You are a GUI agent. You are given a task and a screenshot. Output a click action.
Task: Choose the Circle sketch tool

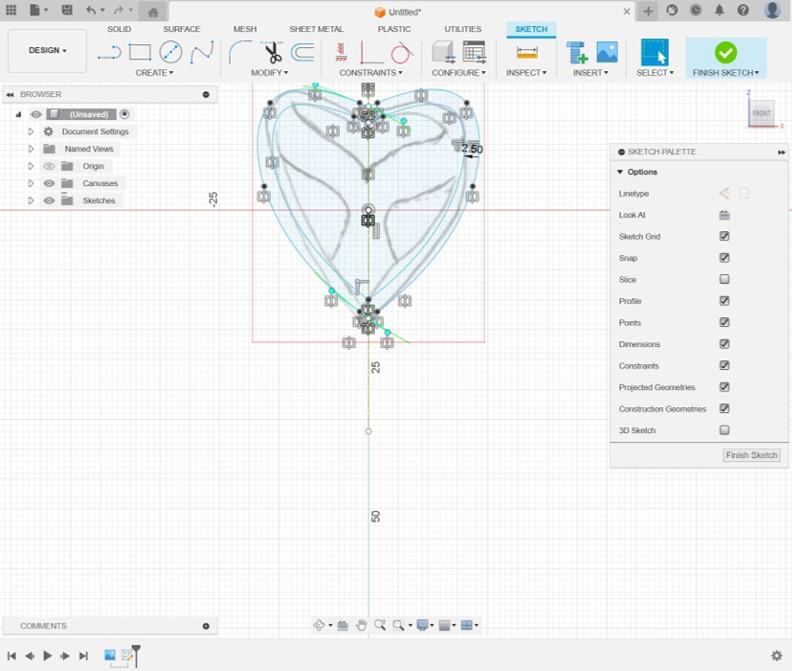pos(171,52)
